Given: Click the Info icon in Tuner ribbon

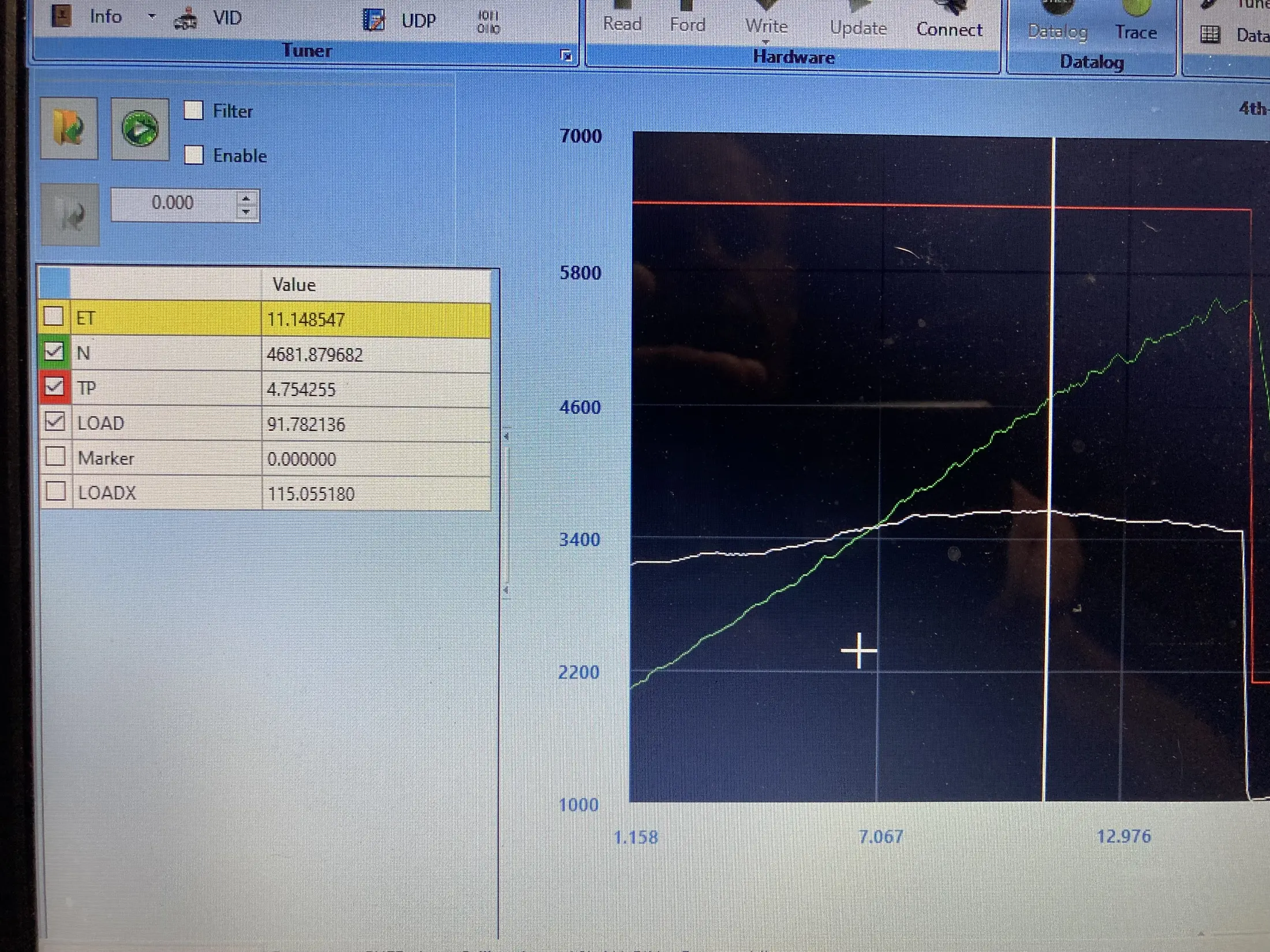Looking at the screenshot, I should point(61,15).
